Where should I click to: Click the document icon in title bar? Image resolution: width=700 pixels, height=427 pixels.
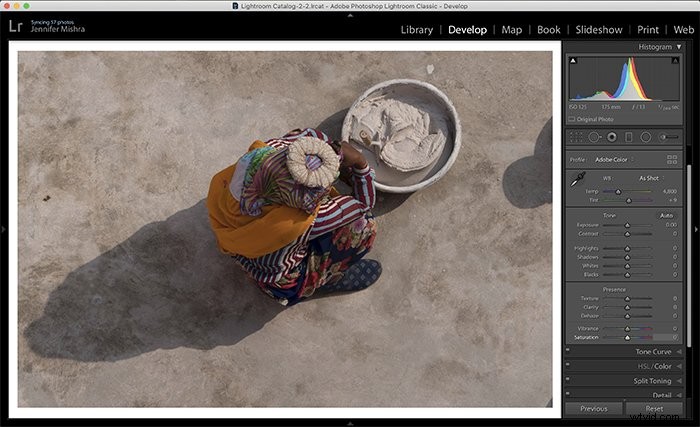point(235,6)
